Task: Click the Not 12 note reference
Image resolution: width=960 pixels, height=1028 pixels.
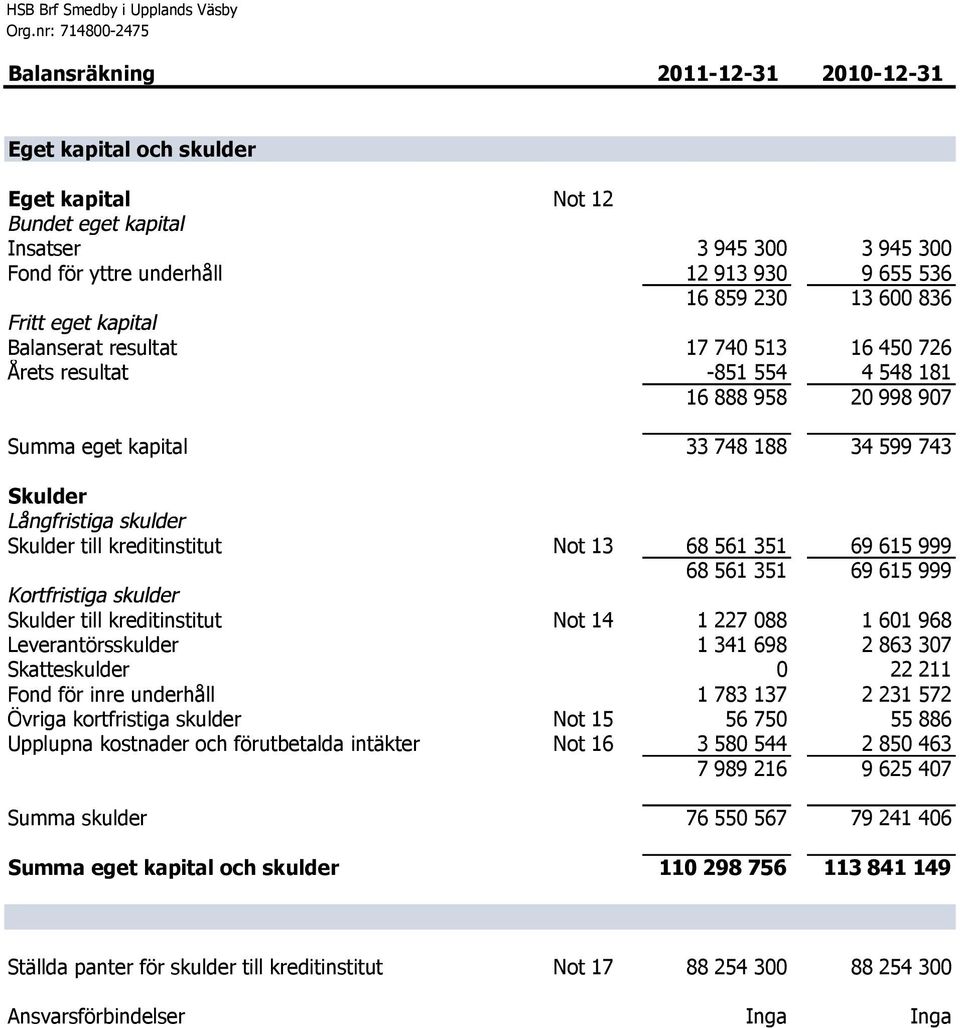Action: click(583, 199)
